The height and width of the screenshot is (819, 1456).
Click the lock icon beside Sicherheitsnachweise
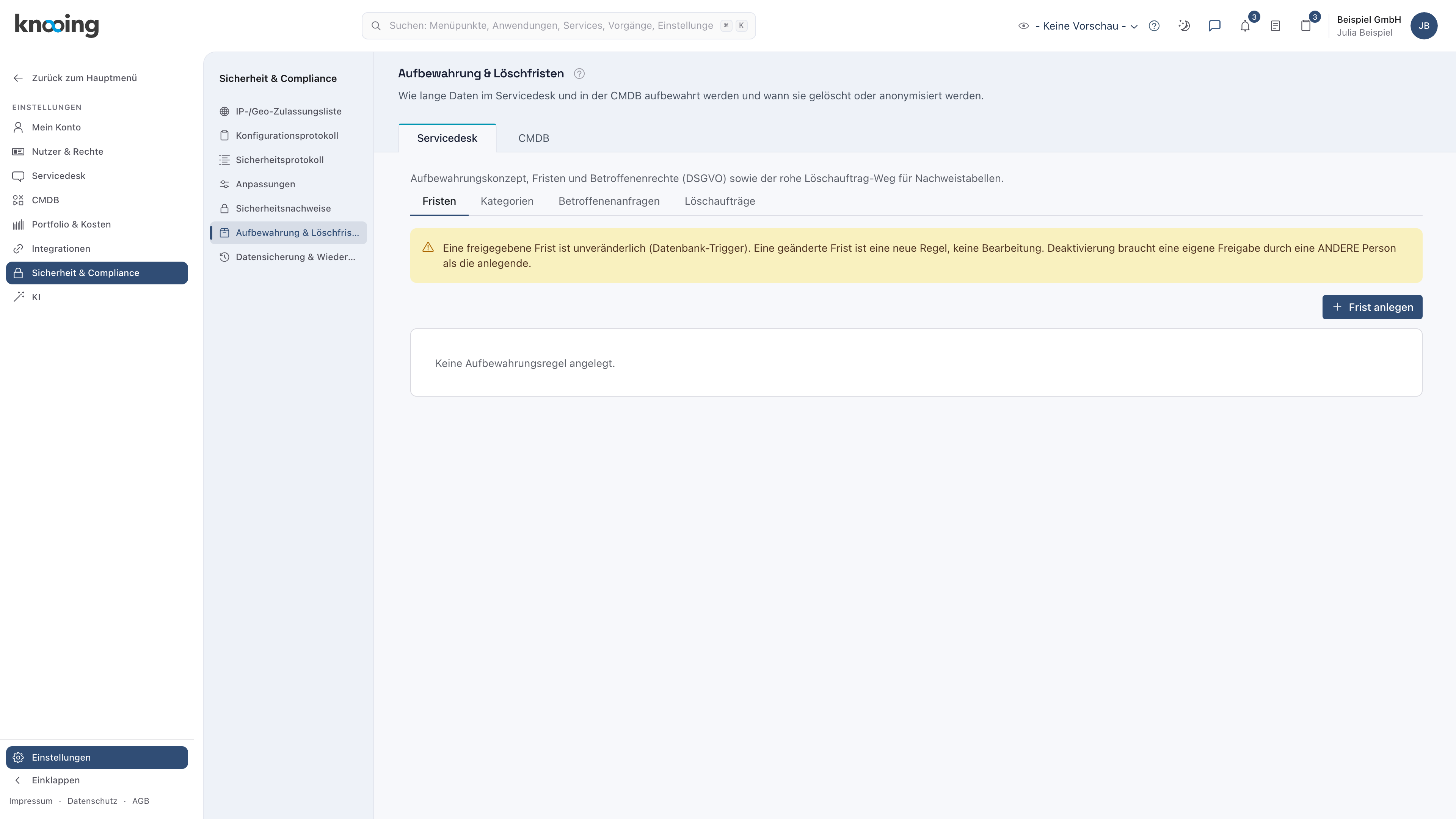pyautogui.click(x=224, y=209)
